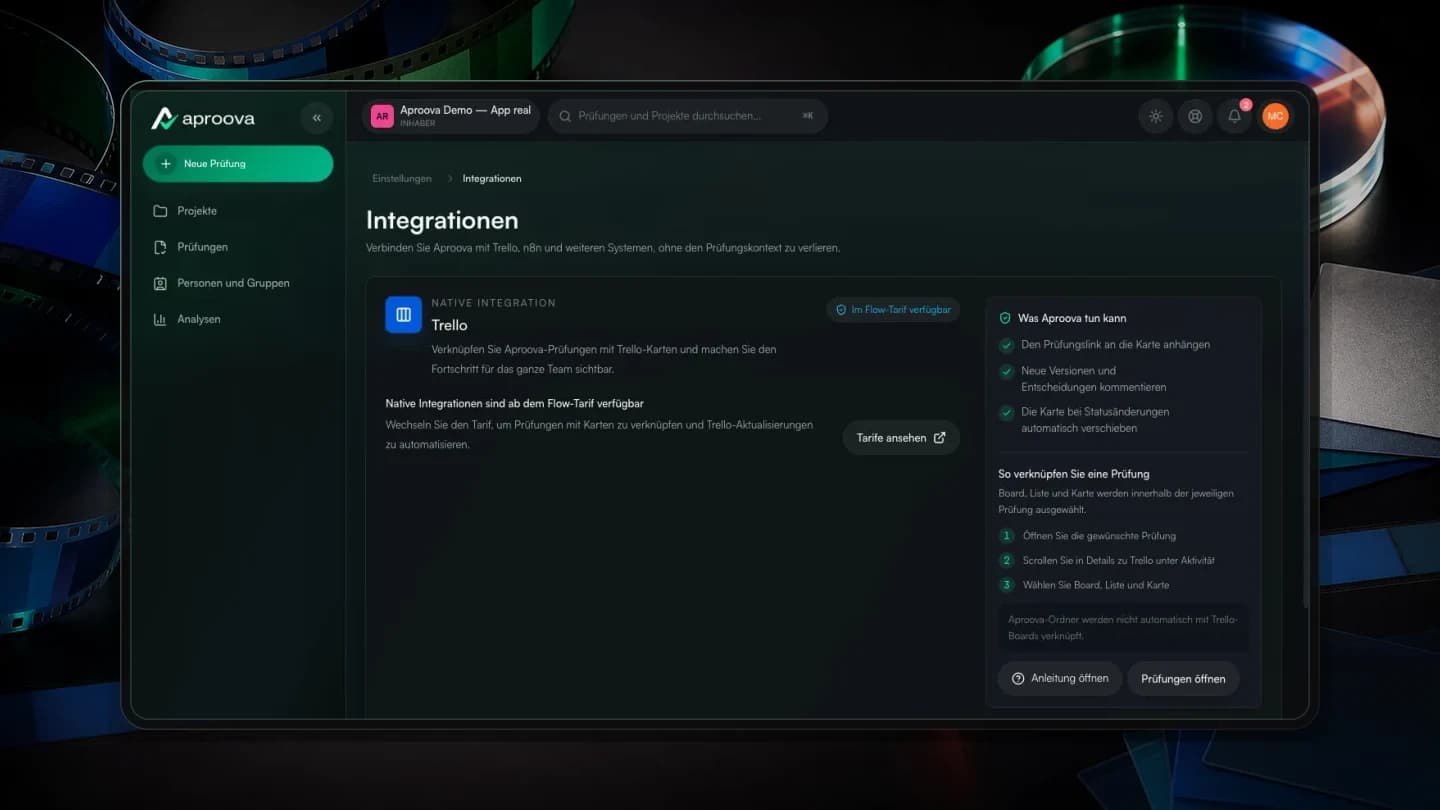This screenshot has height=810, width=1440.
Task: Click the Projekte folder icon
Action: [160, 211]
